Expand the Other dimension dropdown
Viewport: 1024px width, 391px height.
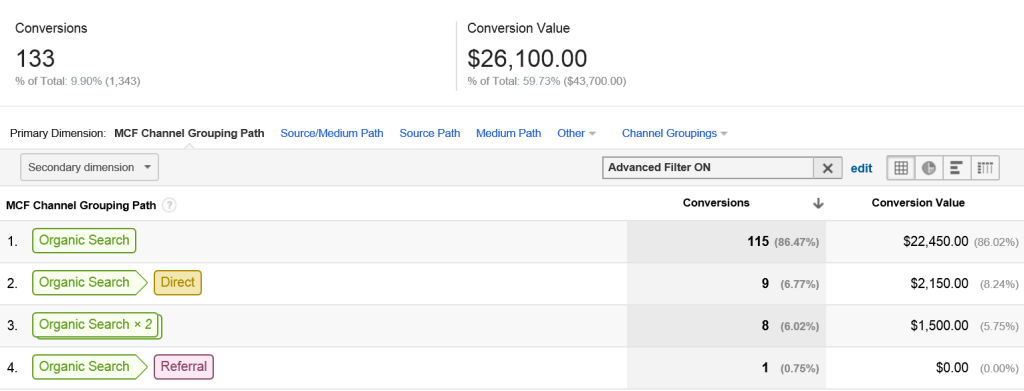pyautogui.click(x=576, y=133)
